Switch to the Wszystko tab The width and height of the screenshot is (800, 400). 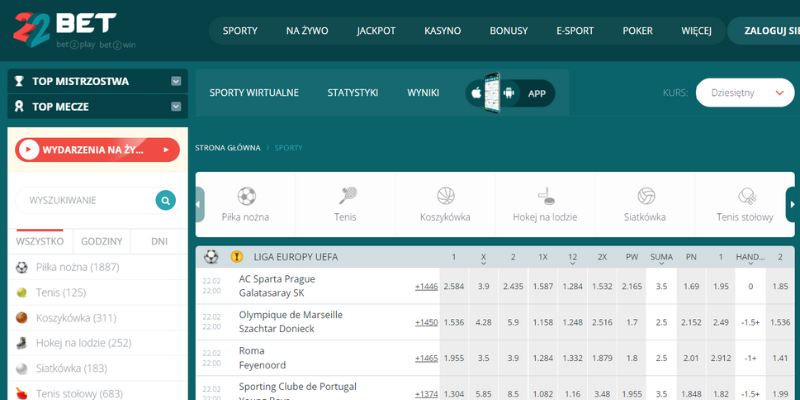(x=40, y=241)
